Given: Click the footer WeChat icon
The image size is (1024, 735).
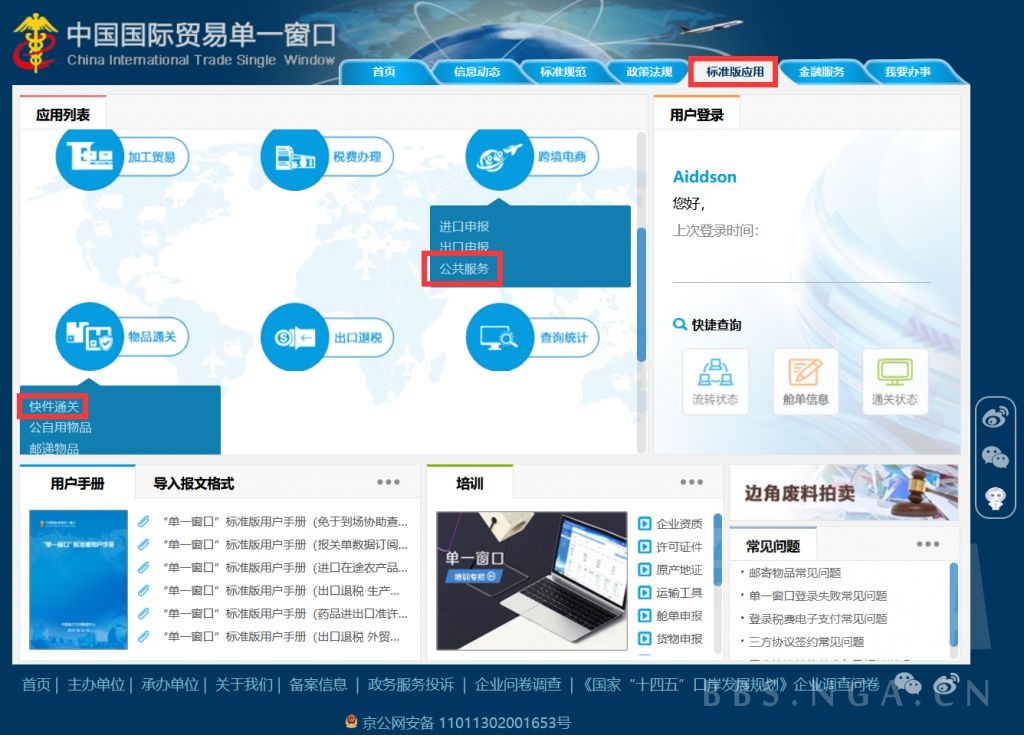Looking at the screenshot, I should [x=907, y=683].
